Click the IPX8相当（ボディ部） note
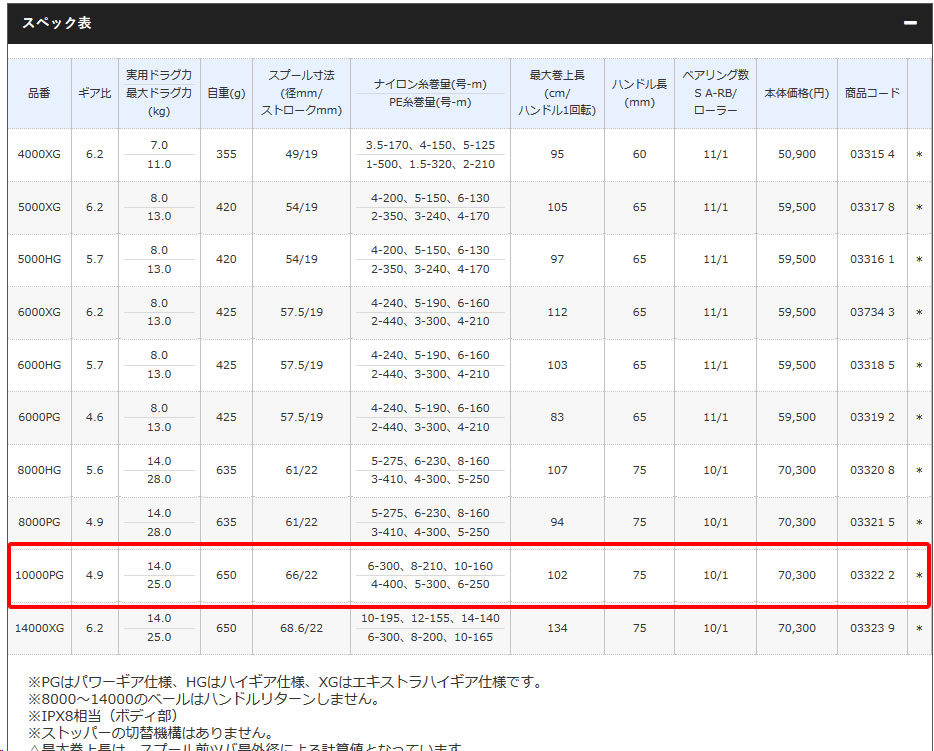 [x=103, y=715]
